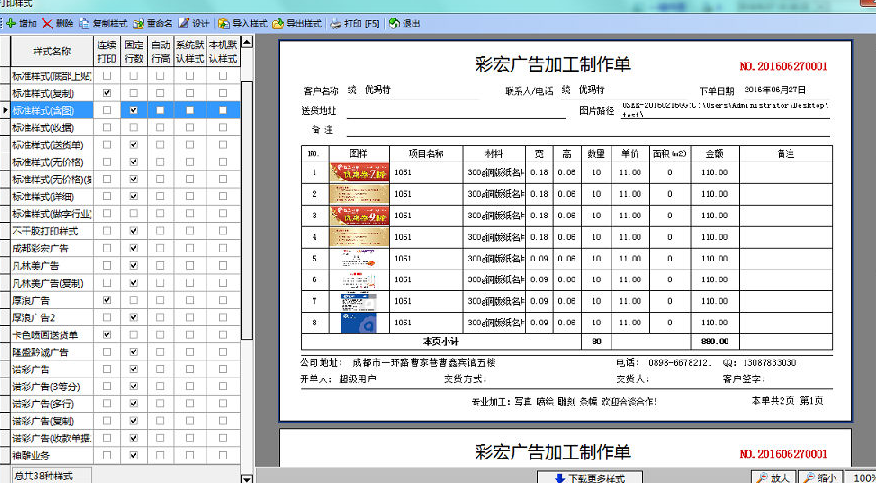Click the 彩宏广告加工制作单 preview title
Screen dimensions: 876x483
553,65
